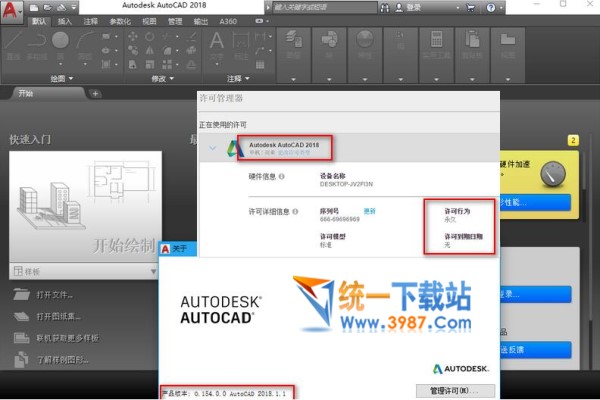Viewport: 600px width, 400px height.
Task: Click the 开始绘制 thumbnail
Action: click(85, 207)
